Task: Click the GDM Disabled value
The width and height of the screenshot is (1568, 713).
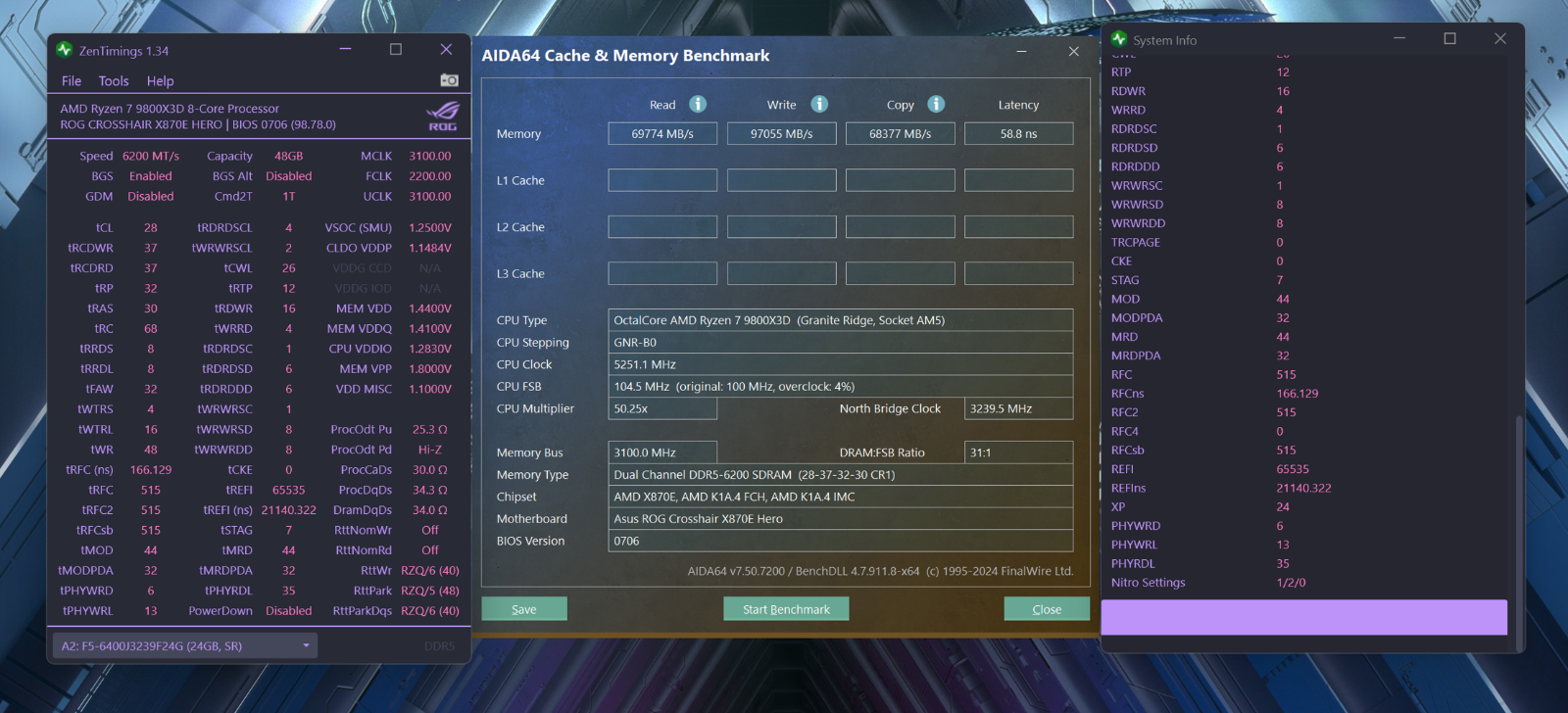Action: 151,196
